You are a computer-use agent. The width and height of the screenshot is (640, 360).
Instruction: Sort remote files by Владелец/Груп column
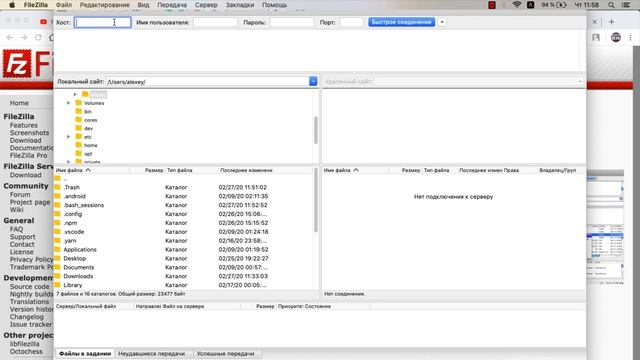(x=558, y=170)
